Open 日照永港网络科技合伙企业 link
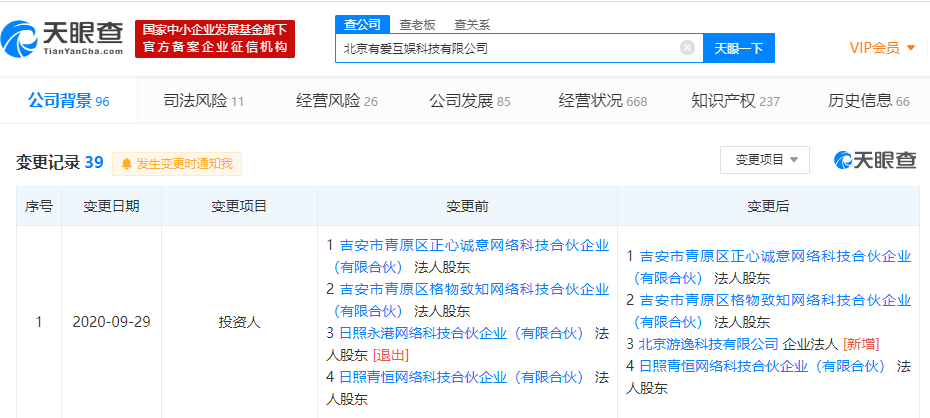 pos(462,333)
